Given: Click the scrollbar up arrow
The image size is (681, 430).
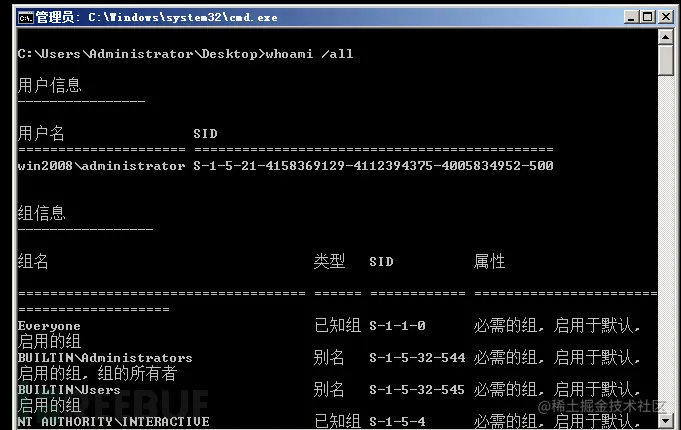Looking at the screenshot, I should [665, 37].
